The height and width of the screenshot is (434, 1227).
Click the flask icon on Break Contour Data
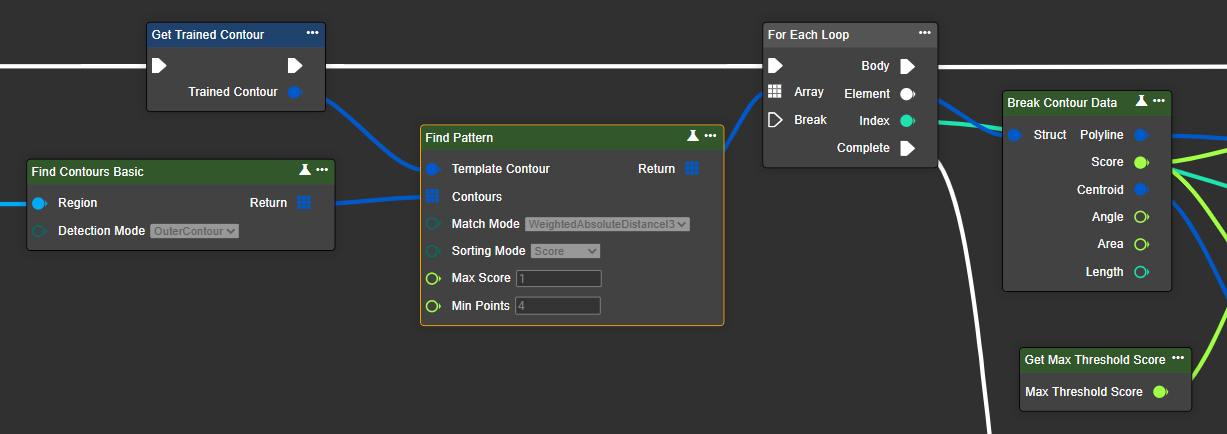pyautogui.click(x=1141, y=102)
